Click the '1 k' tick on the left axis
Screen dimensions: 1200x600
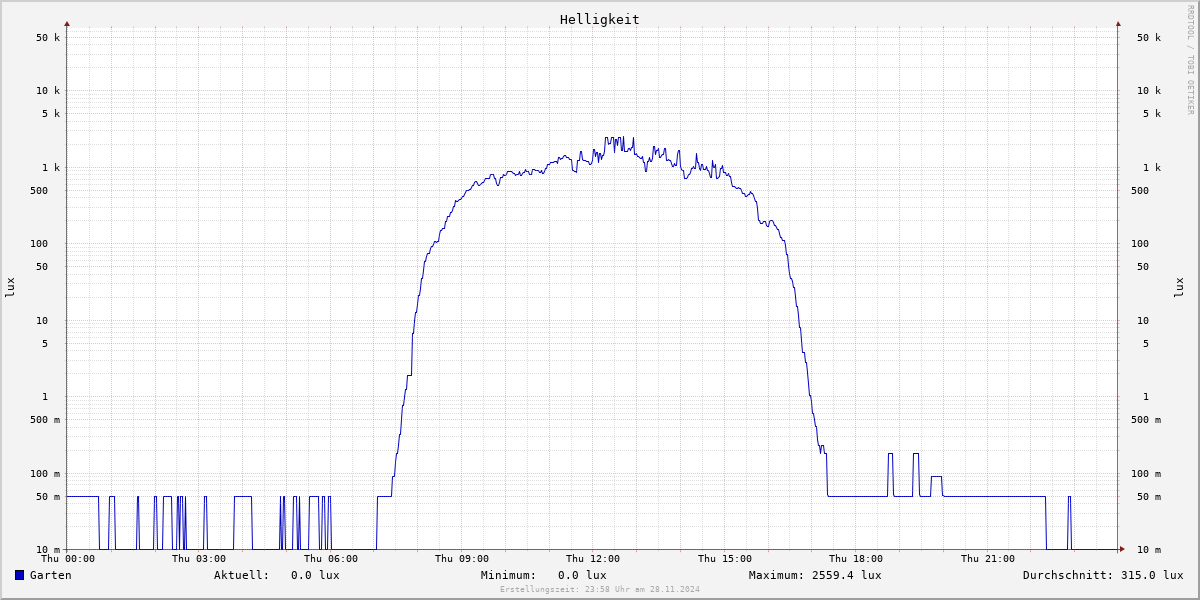(51, 168)
